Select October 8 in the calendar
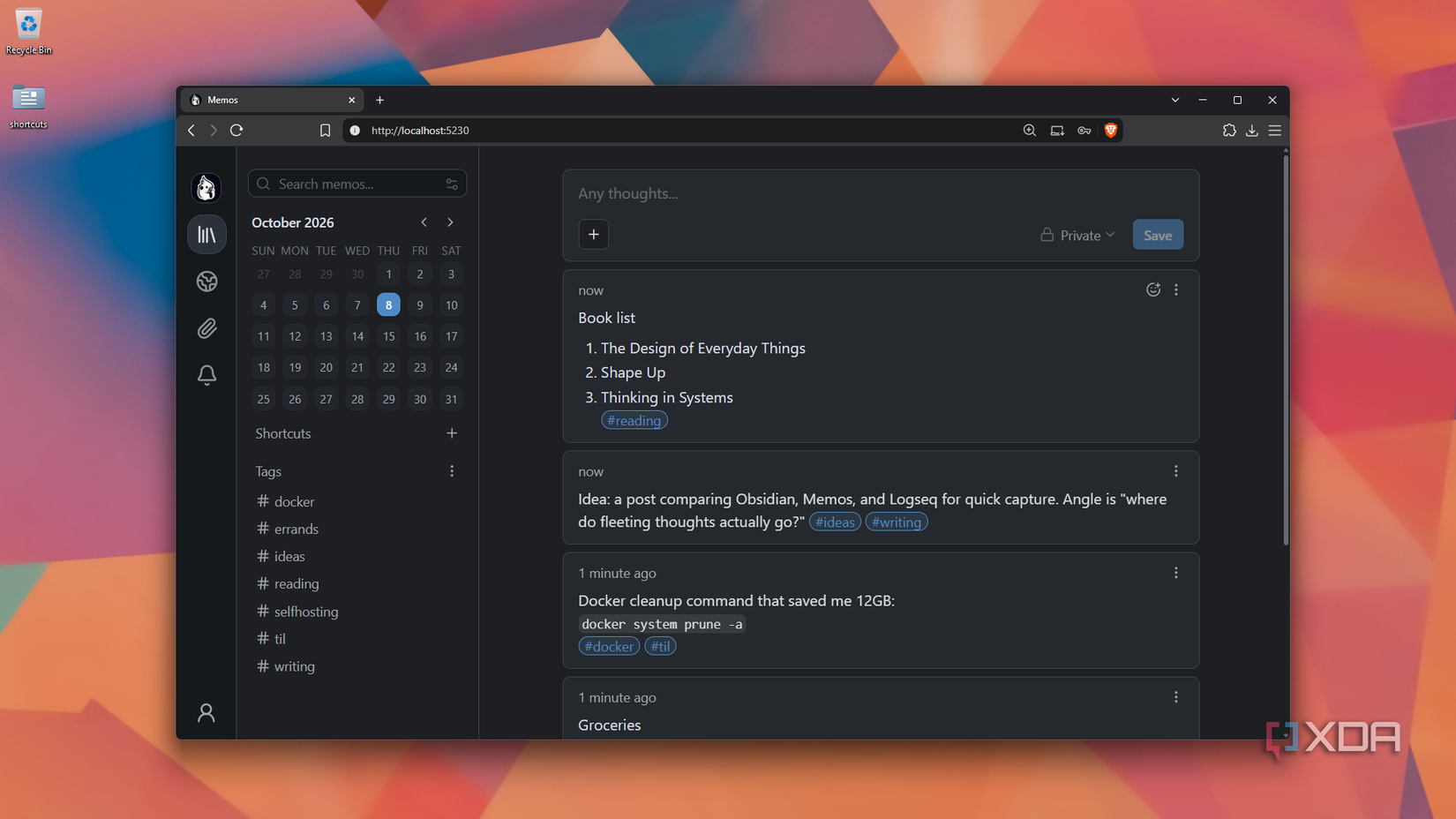1456x819 pixels. pyautogui.click(x=388, y=304)
